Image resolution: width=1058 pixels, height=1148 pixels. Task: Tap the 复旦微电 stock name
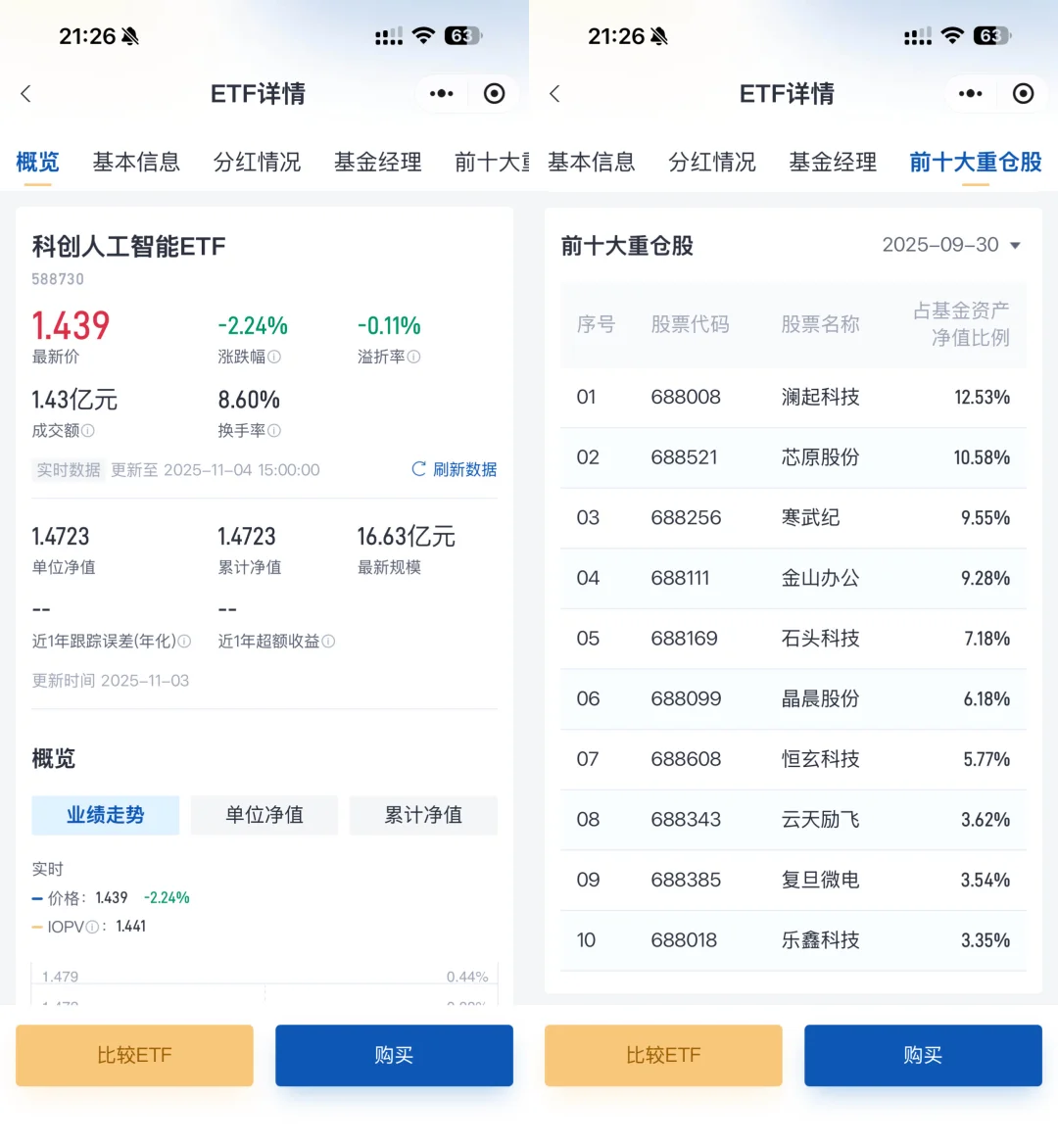[x=820, y=880]
